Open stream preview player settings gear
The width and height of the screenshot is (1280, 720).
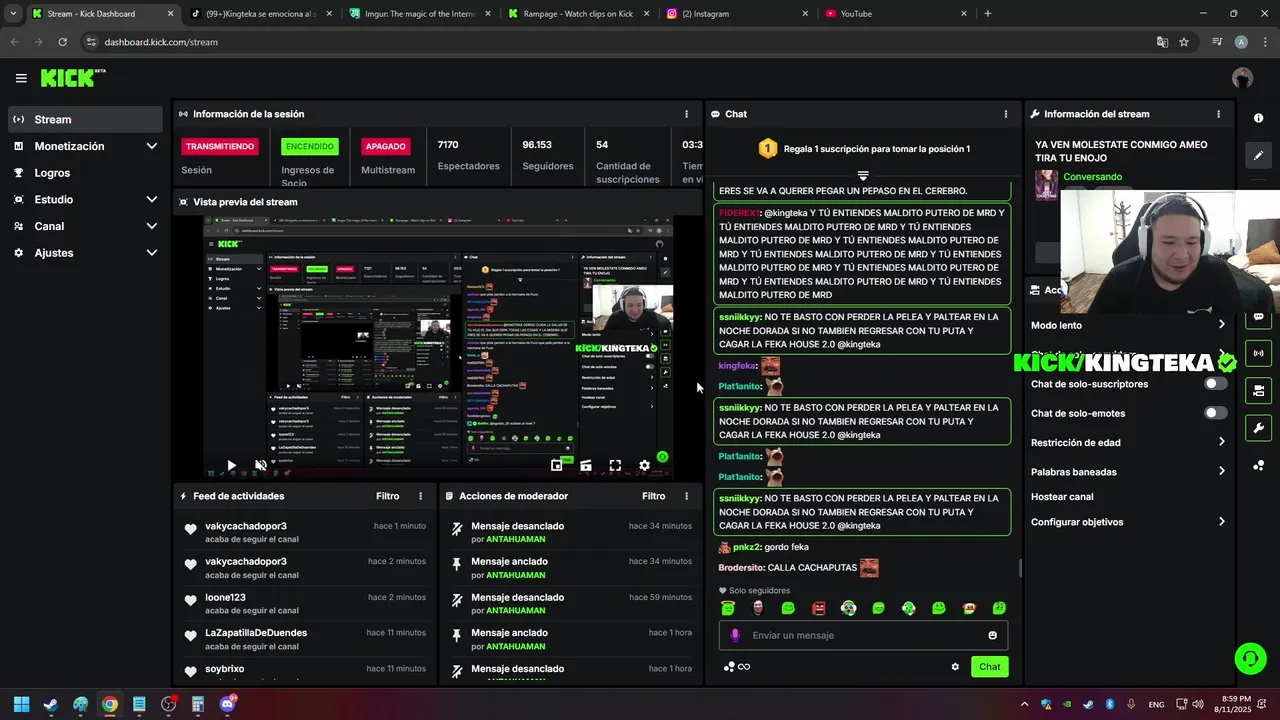tap(645, 465)
